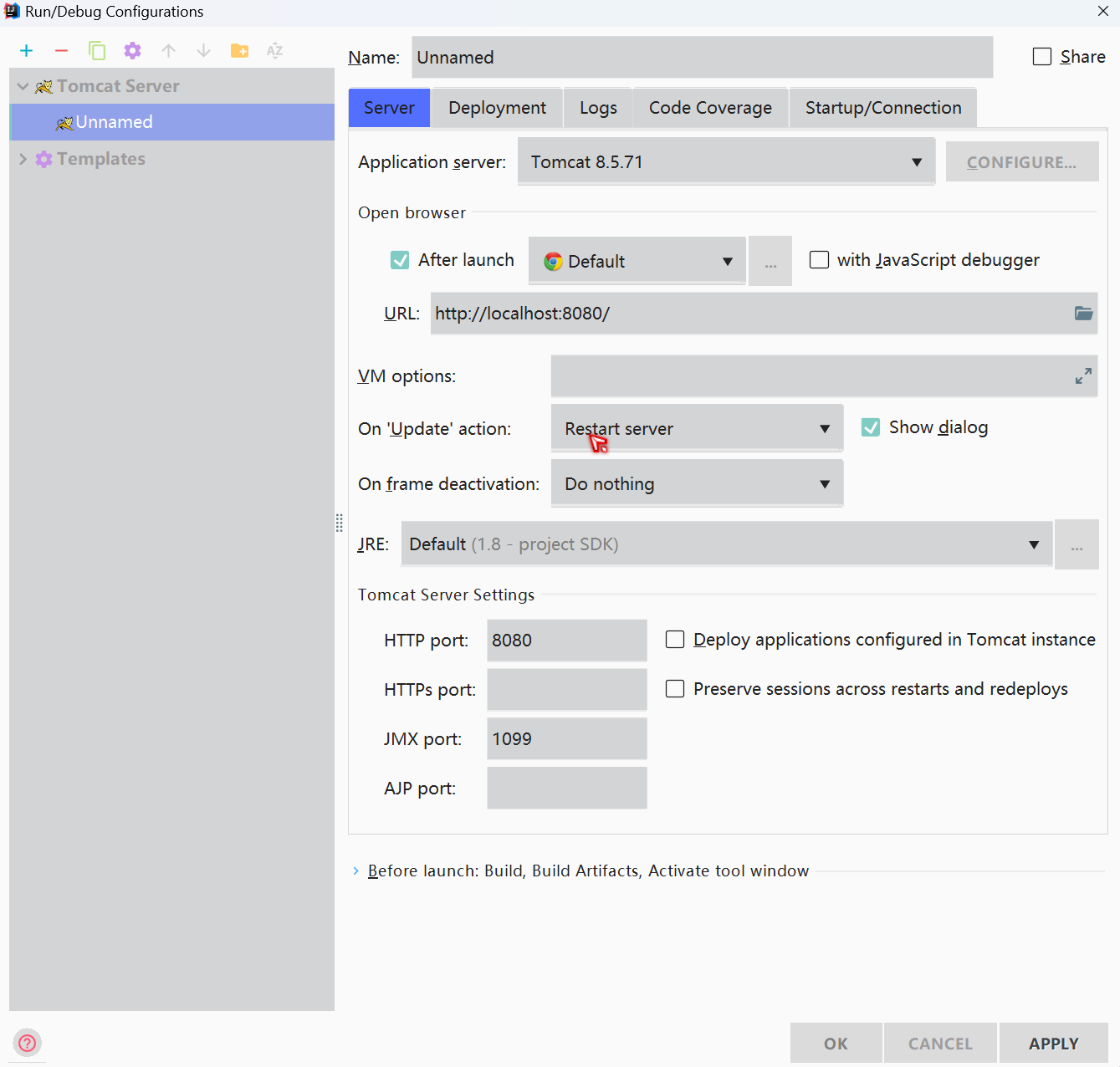Screen dimensions: 1120x1067
Task: Open the On frame deactivation dropdown
Action: click(697, 484)
